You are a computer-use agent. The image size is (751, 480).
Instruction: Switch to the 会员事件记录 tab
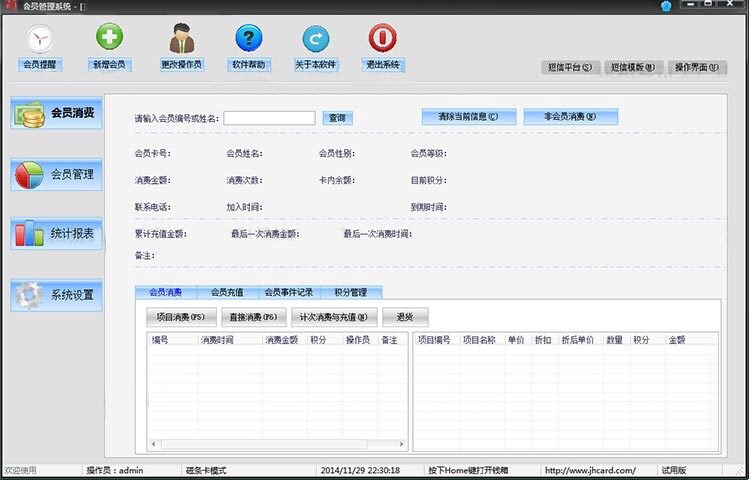point(289,292)
